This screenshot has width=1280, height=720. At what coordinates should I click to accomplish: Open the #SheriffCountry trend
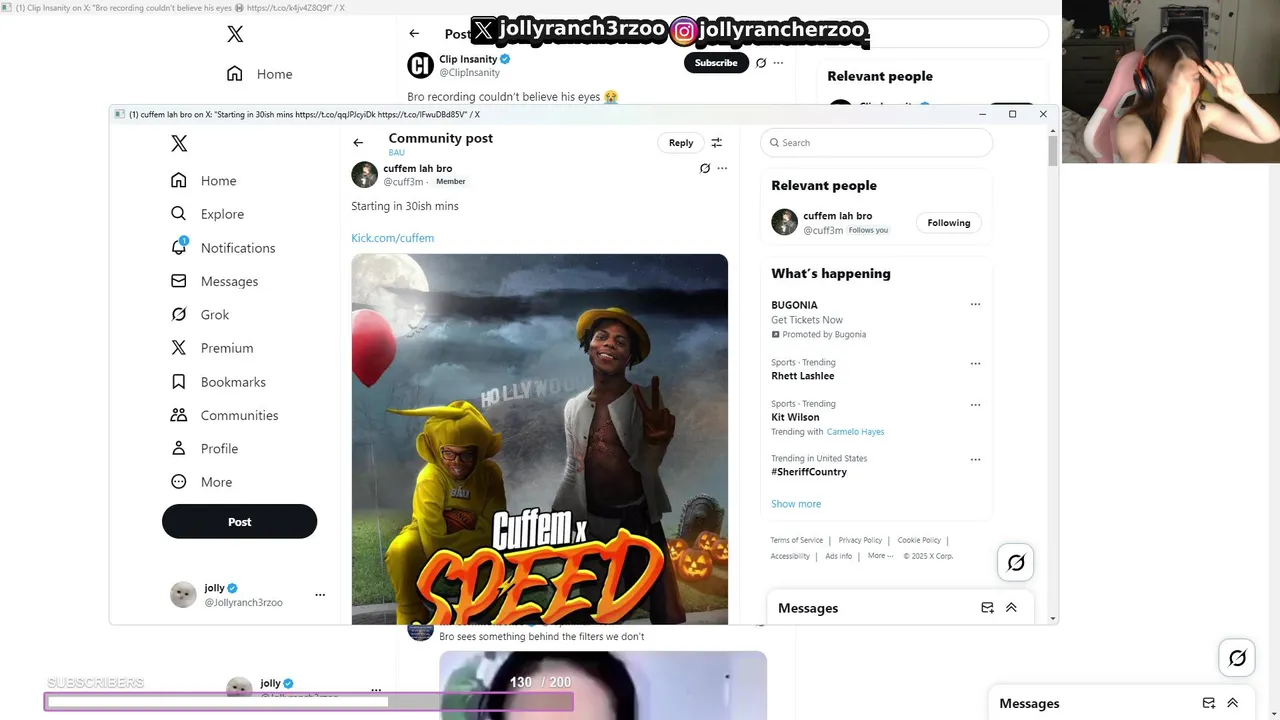pyautogui.click(x=808, y=472)
